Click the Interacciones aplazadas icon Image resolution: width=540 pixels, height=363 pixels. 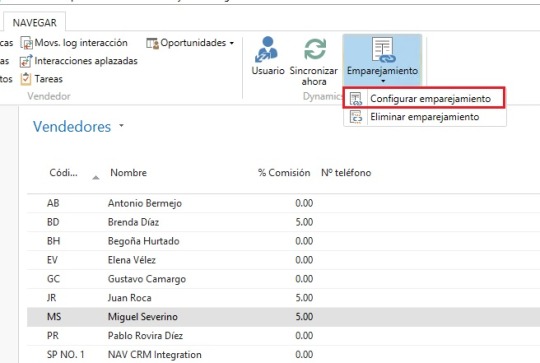26,61
